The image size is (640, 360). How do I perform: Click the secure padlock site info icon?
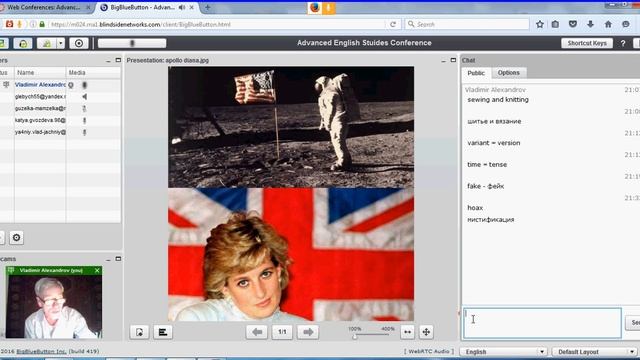[x=42, y=24]
